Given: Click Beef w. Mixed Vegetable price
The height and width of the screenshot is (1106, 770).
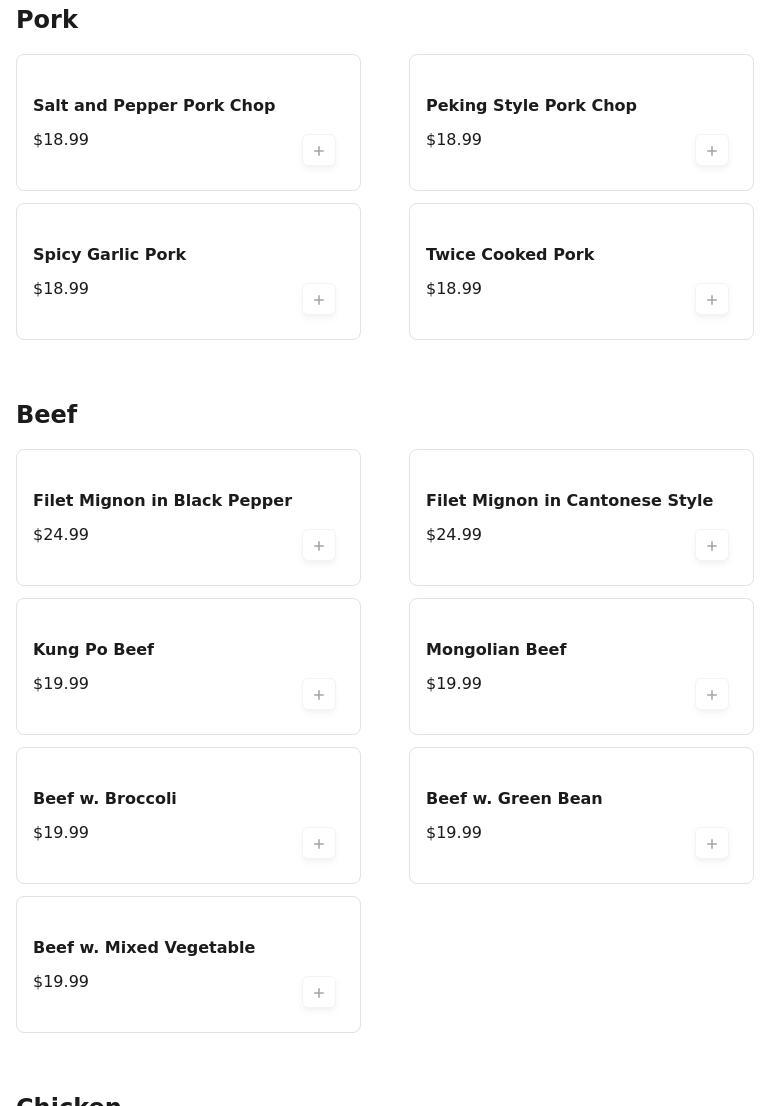Looking at the screenshot, I should [61, 982].
